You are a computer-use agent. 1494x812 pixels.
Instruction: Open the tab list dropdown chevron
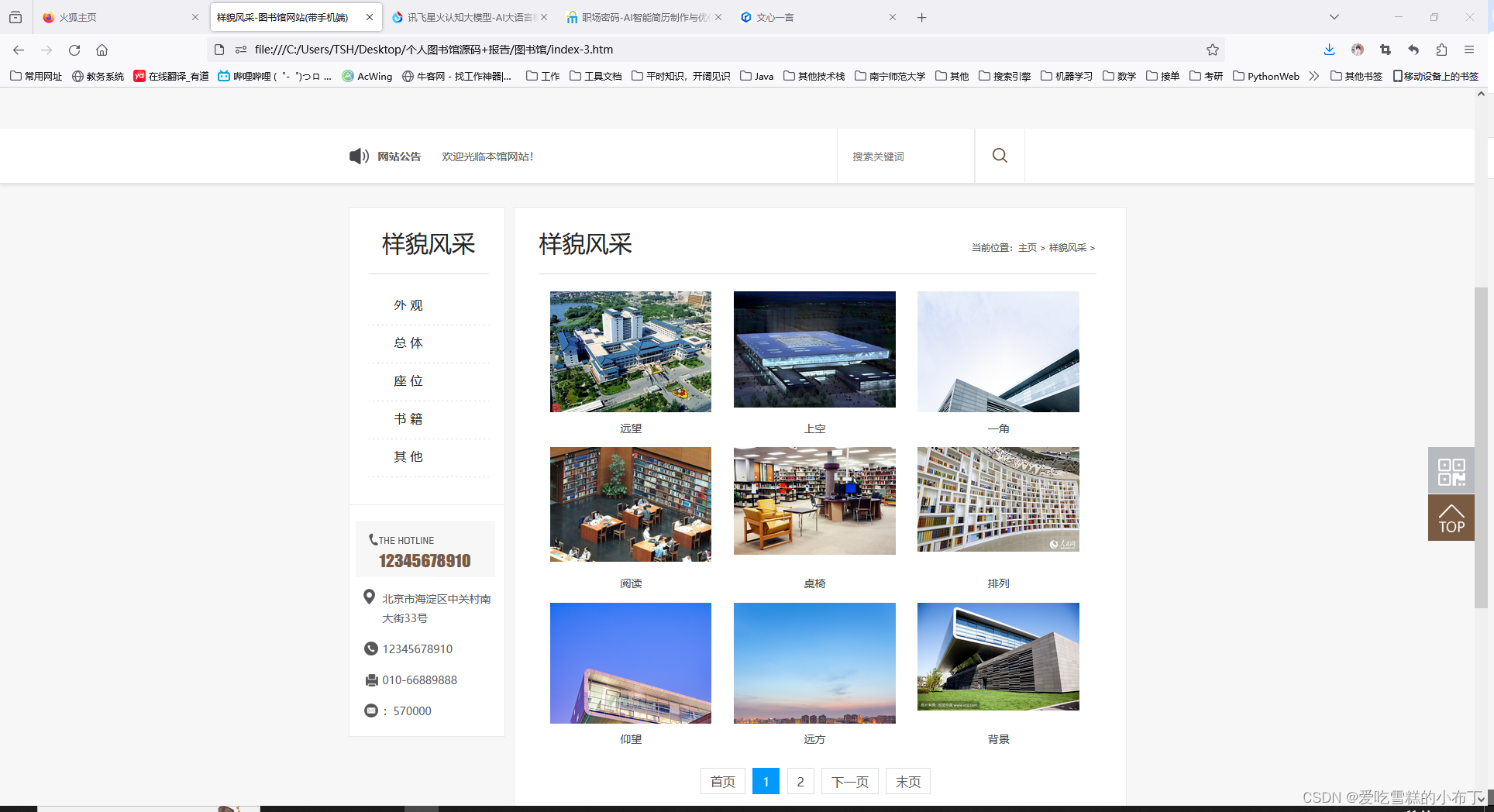click(x=1334, y=16)
